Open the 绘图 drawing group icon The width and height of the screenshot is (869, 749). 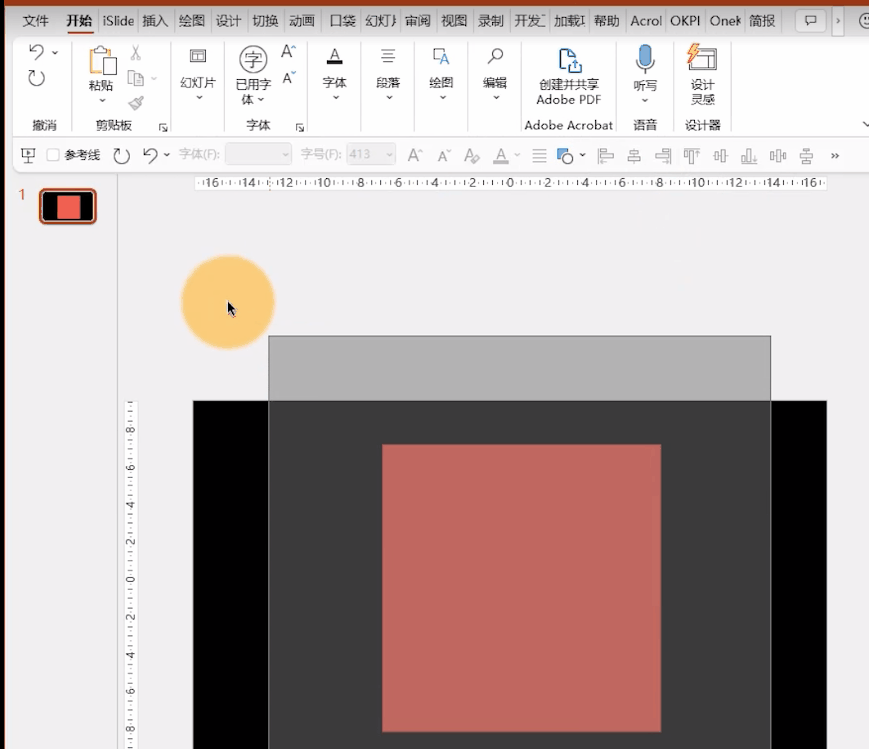coord(441,57)
